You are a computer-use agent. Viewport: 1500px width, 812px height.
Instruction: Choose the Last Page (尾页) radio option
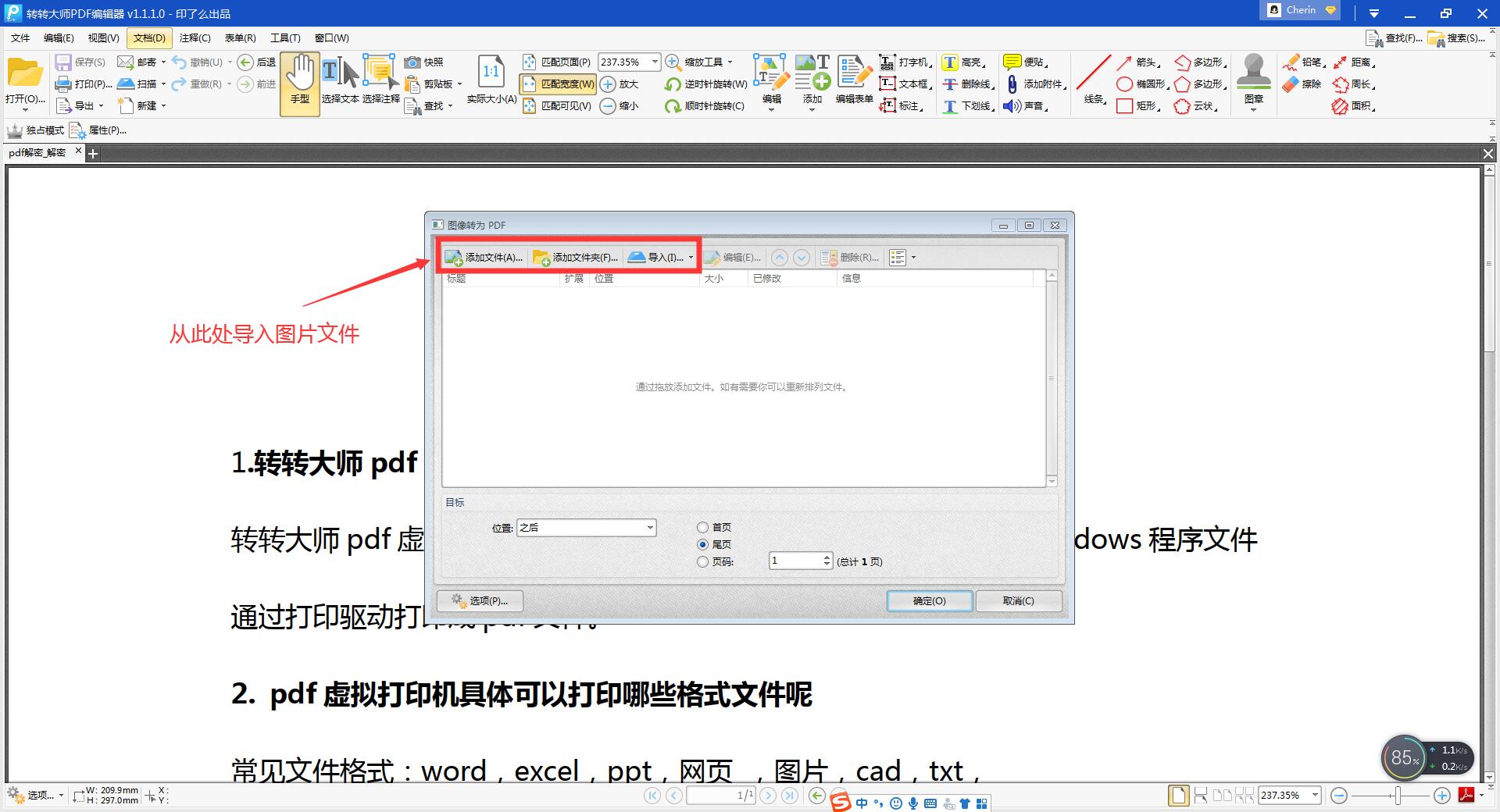tap(702, 544)
